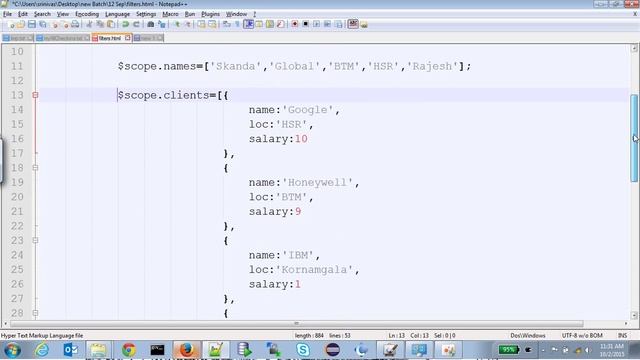Click the vertical scrollbar thumb

click(x=634, y=138)
